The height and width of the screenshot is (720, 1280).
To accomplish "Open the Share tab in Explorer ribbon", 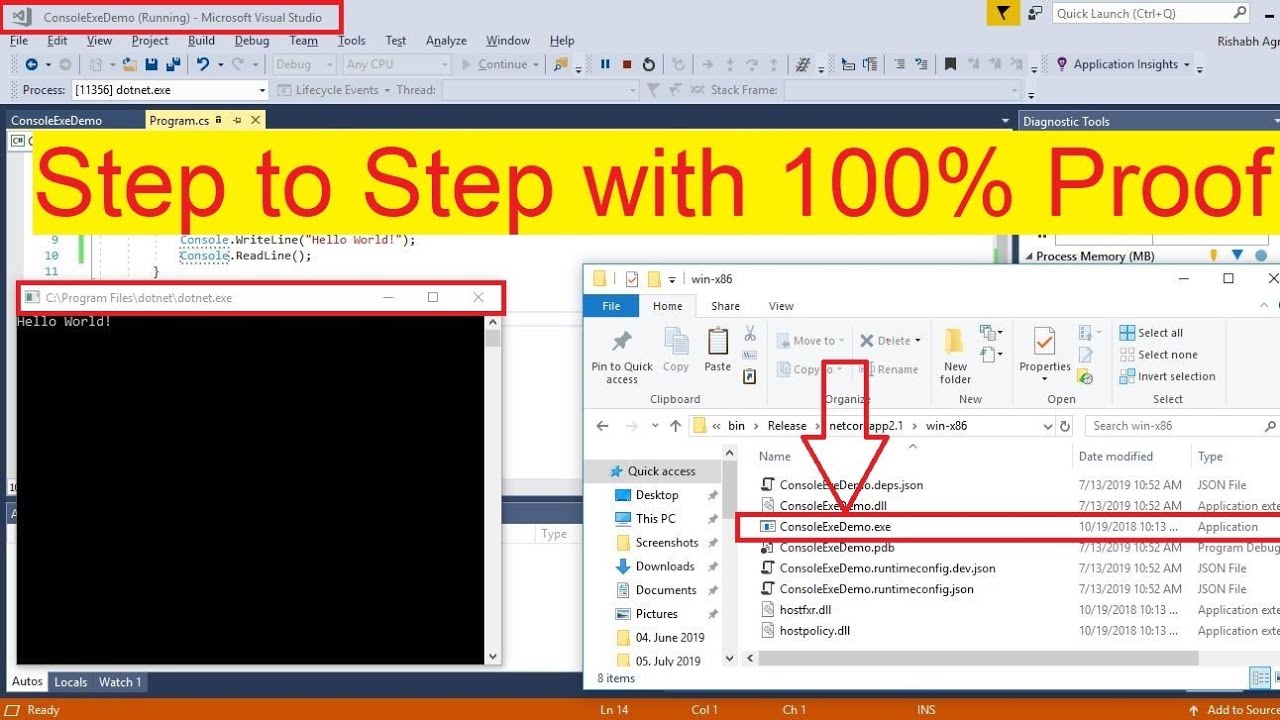I will click(x=725, y=306).
